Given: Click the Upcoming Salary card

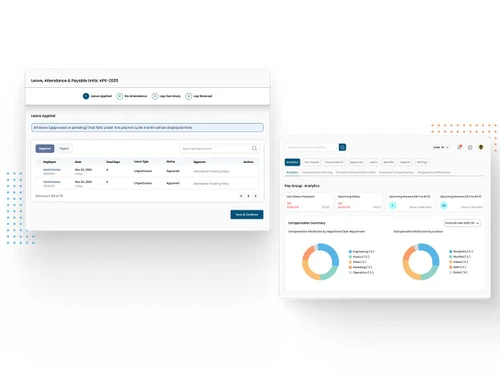Looking at the screenshot, I should pos(359,202).
